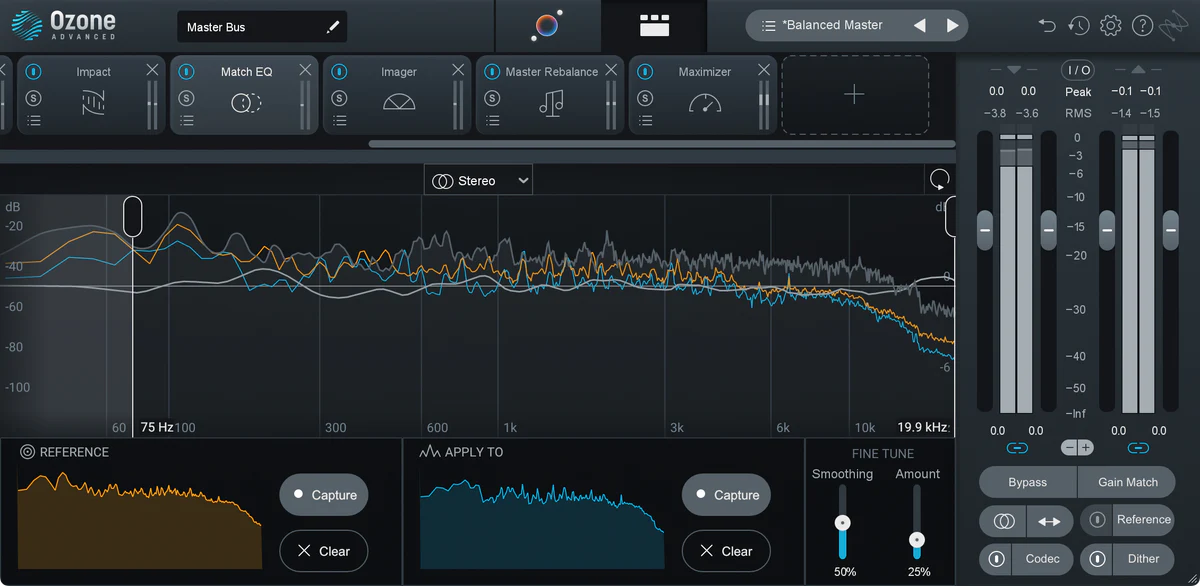
Task: Click the Smoothing slider handle
Action: 843,523
